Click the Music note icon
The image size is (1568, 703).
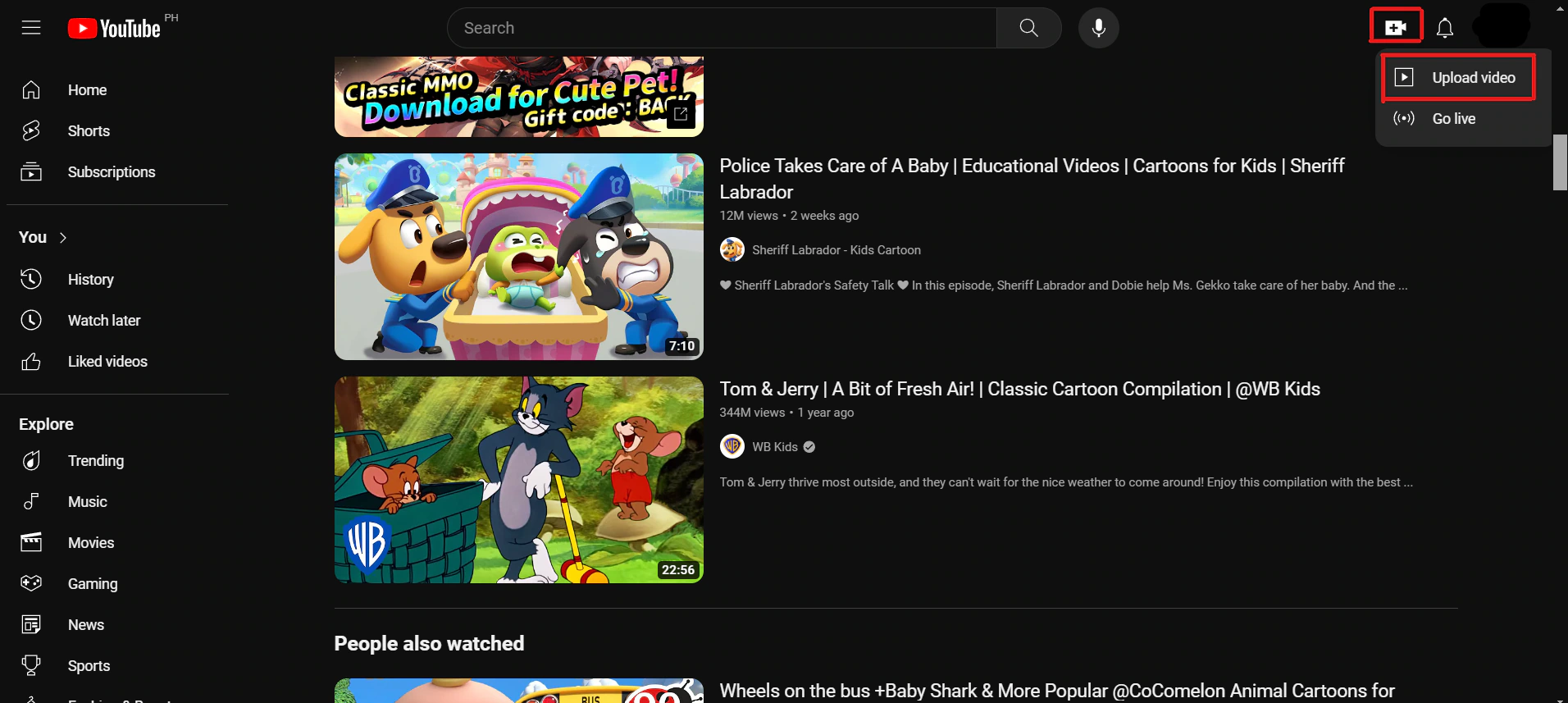coord(31,501)
